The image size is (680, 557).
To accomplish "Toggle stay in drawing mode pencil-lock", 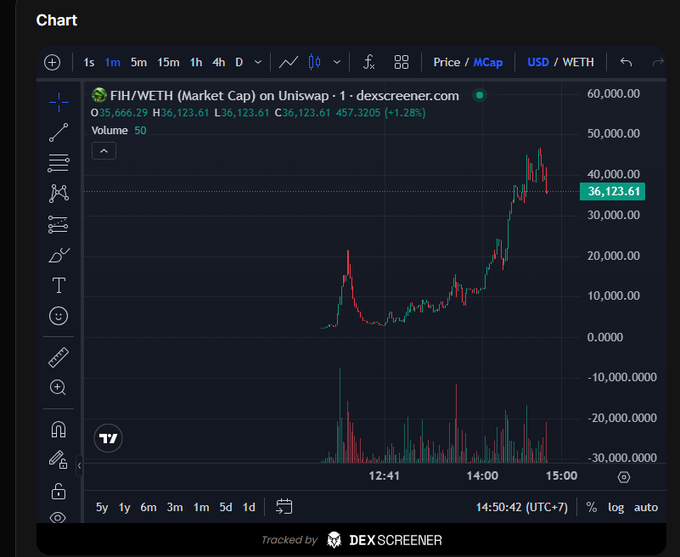I will point(58,460).
